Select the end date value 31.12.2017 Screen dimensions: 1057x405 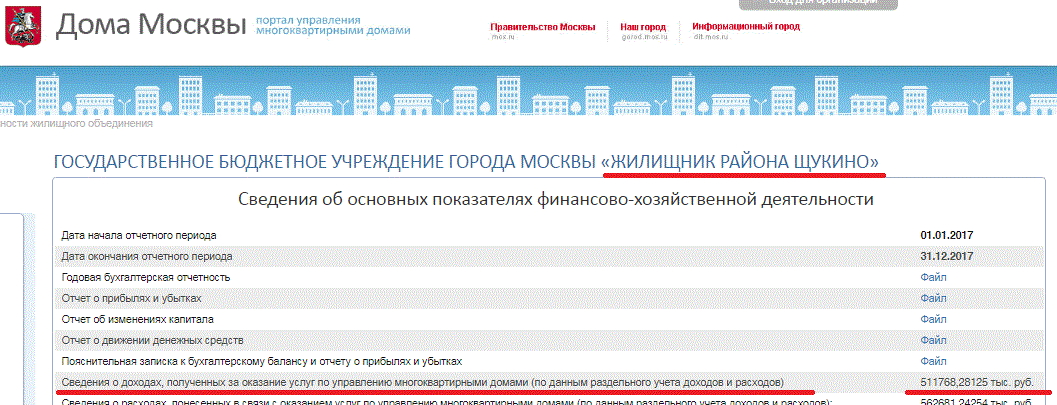coord(947,256)
